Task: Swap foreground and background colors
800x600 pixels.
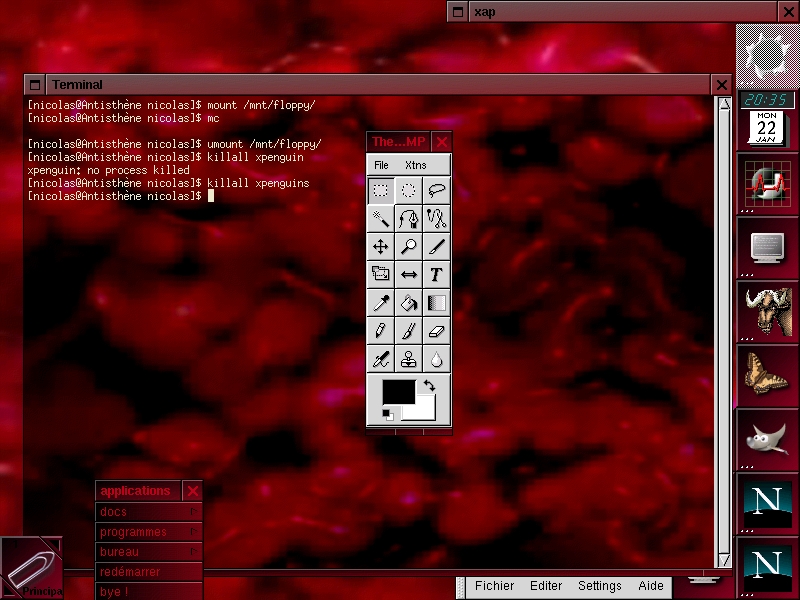Action: pyautogui.click(x=430, y=385)
